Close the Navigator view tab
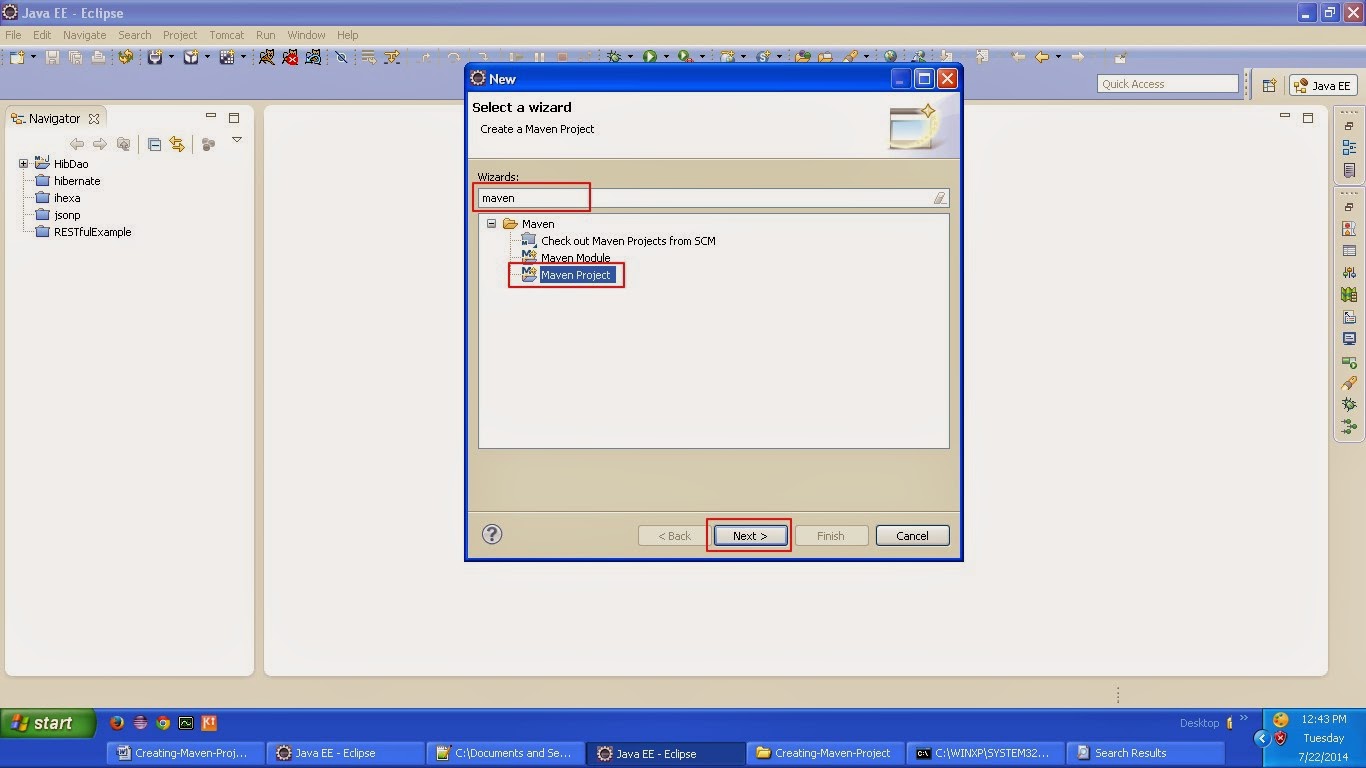The height and width of the screenshot is (768, 1366). 94,119
